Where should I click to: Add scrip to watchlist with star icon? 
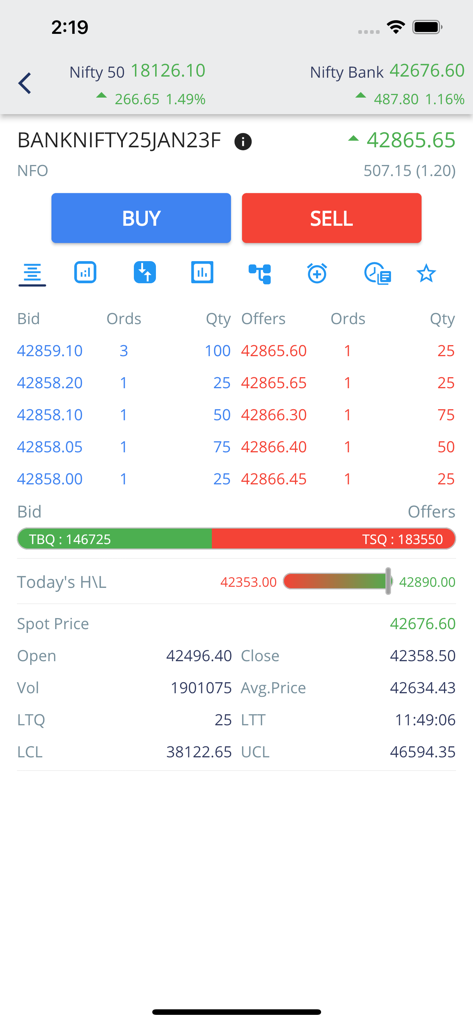pyautogui.click(x=426, y=273)
